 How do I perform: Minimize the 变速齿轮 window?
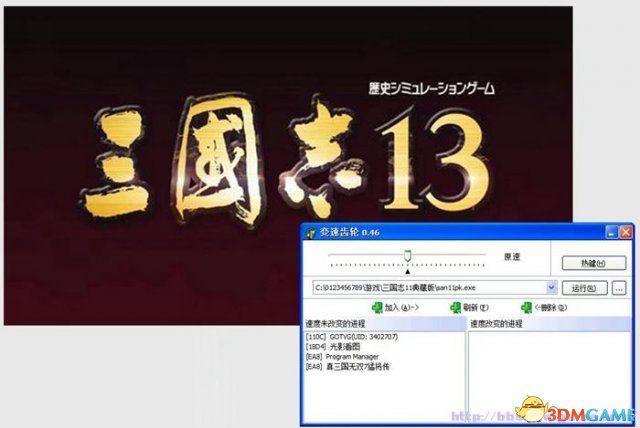point(611,232)
